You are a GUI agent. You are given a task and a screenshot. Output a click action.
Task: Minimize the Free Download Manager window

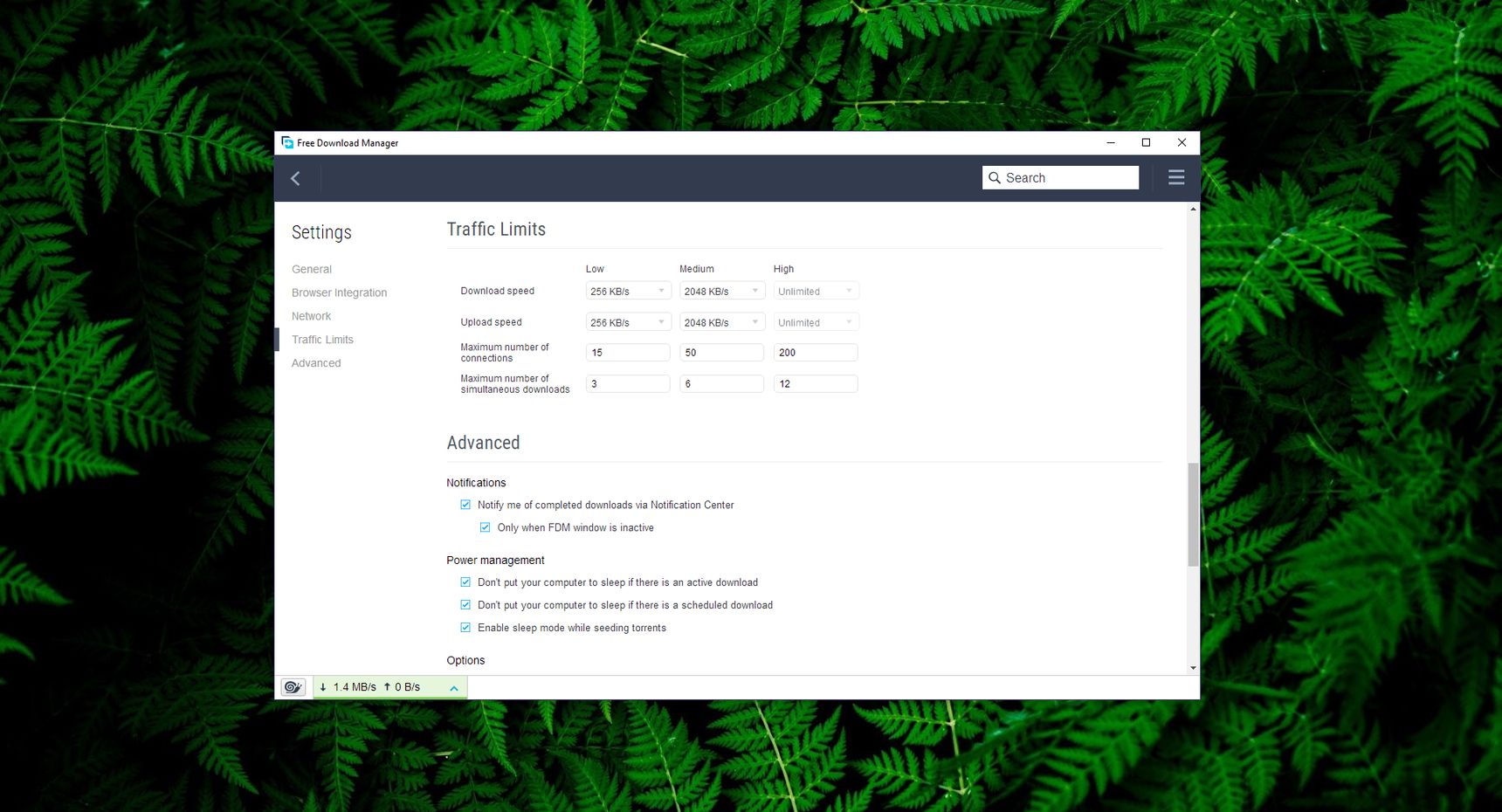(x=1111, y=142)
